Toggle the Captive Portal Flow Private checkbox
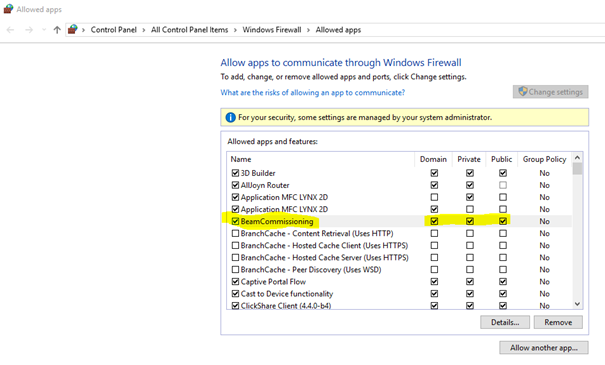This screenshot has height=365, width=605. pyautogui.click(x=470, y=281)
